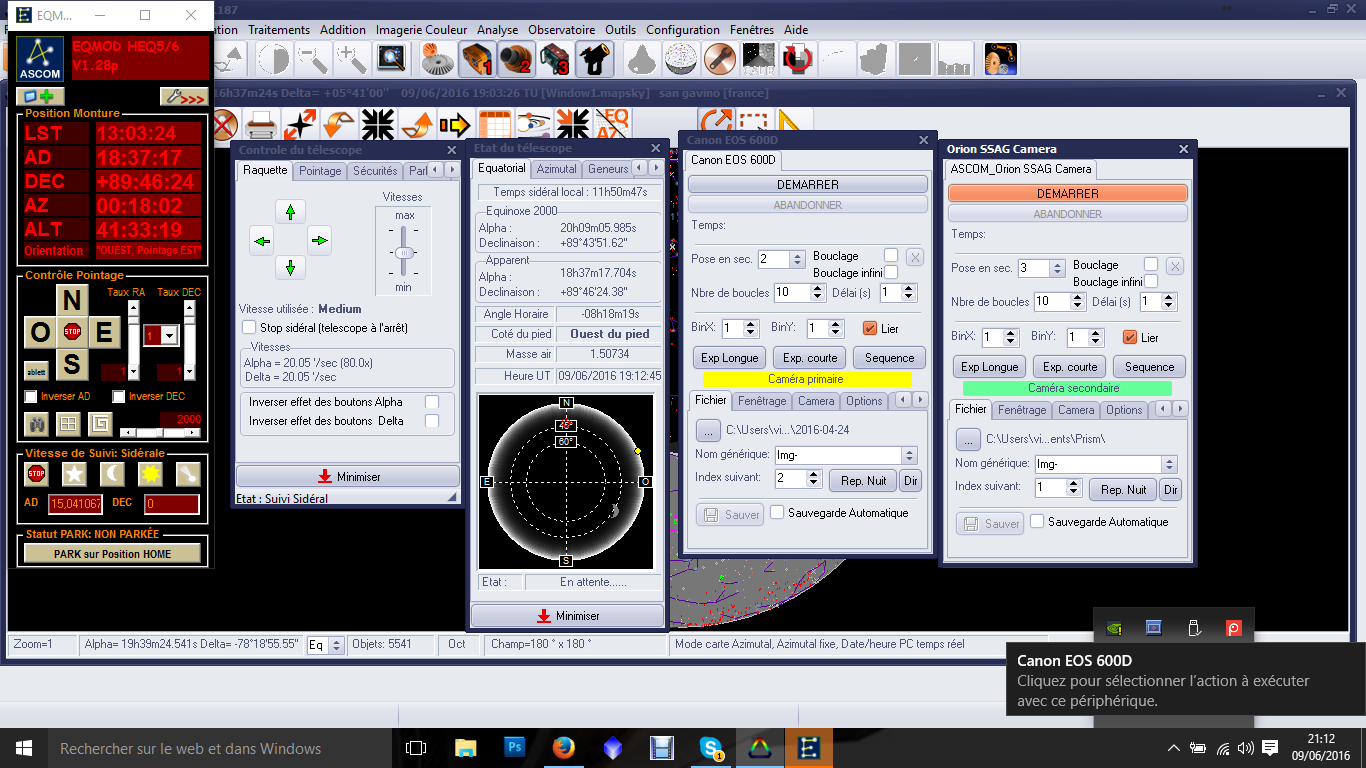Click the North slew button in EQMOD

coord(71,300)
